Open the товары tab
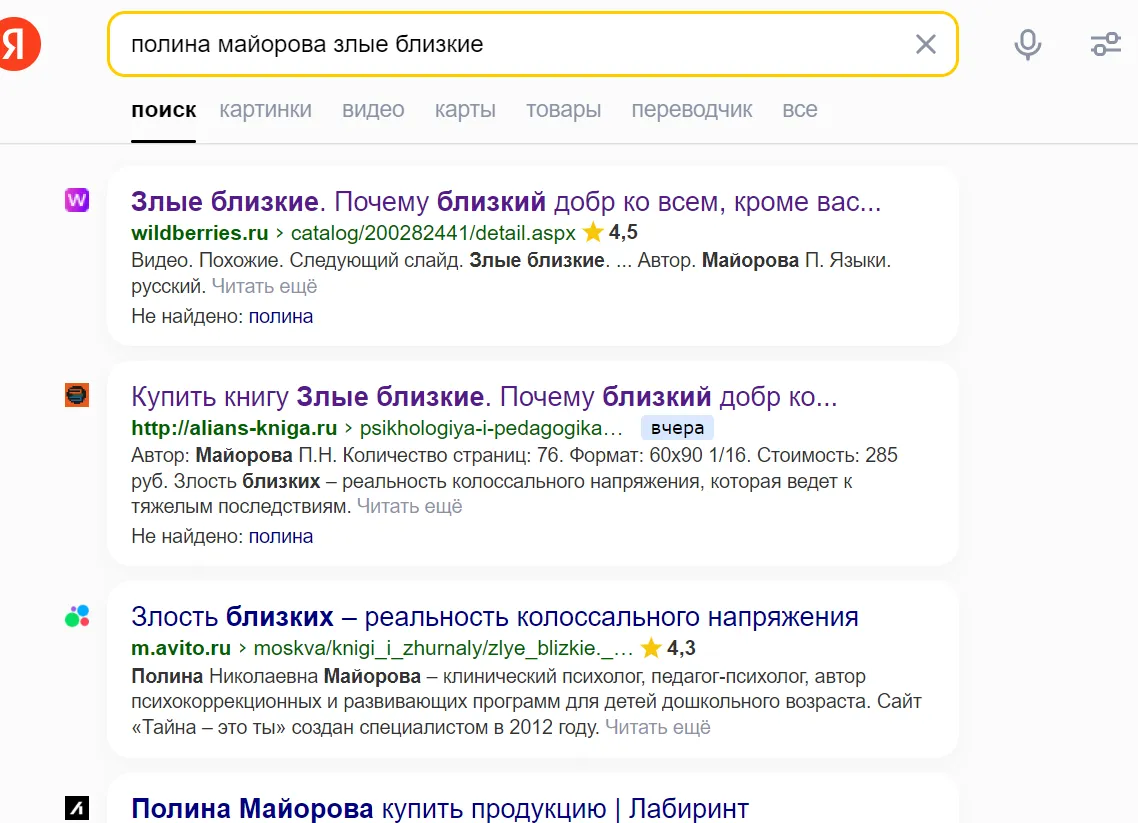The width and height of the screenshot is (1138, 823). click(563, 110)
